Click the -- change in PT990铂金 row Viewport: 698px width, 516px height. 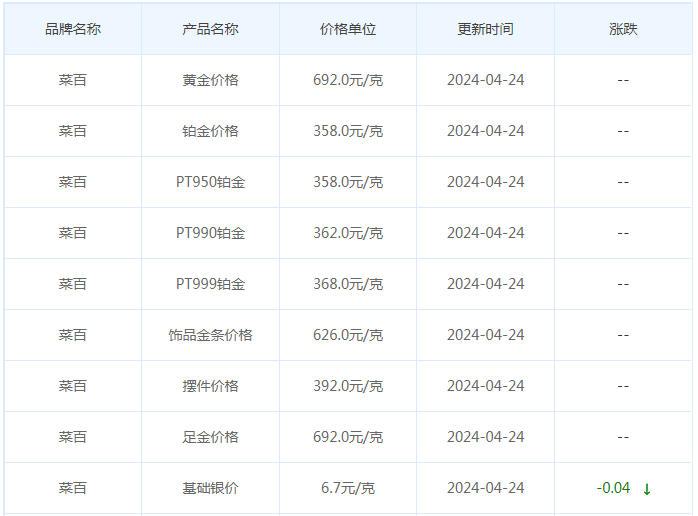click(623, 233)
